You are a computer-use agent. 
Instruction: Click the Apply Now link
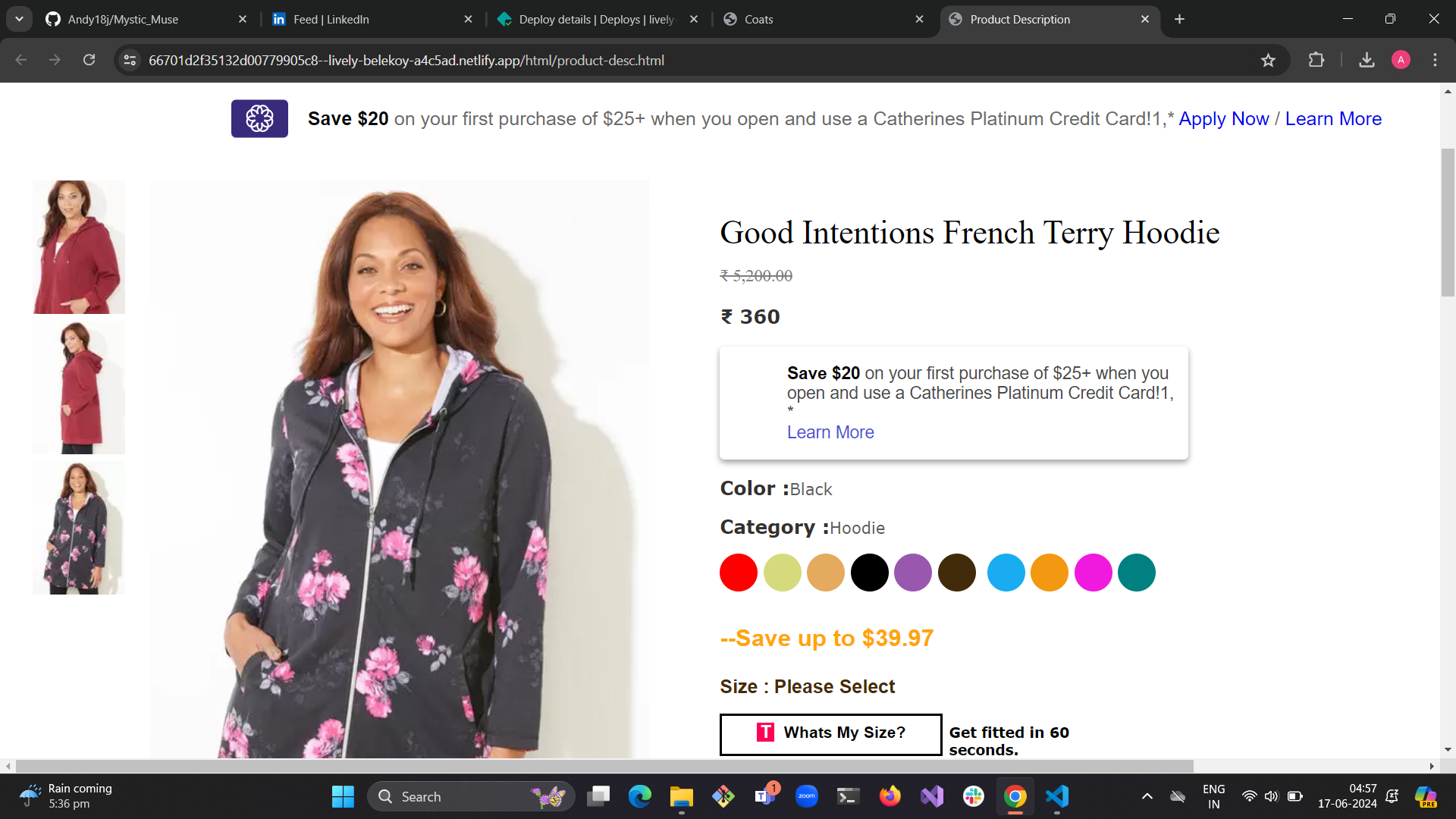click(x=1223, y=119)
